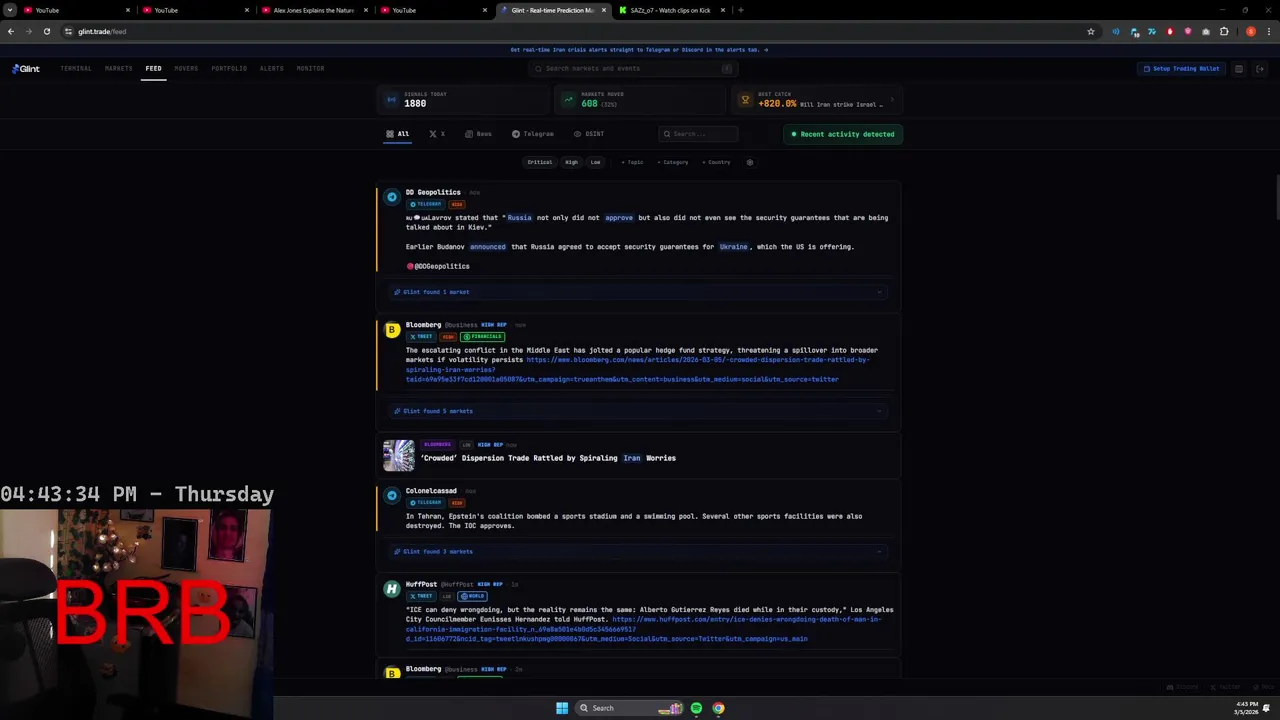The width and height of the screenshot is (1280, 720).
Task: Click the highlighted announced link
Action: 488,247
